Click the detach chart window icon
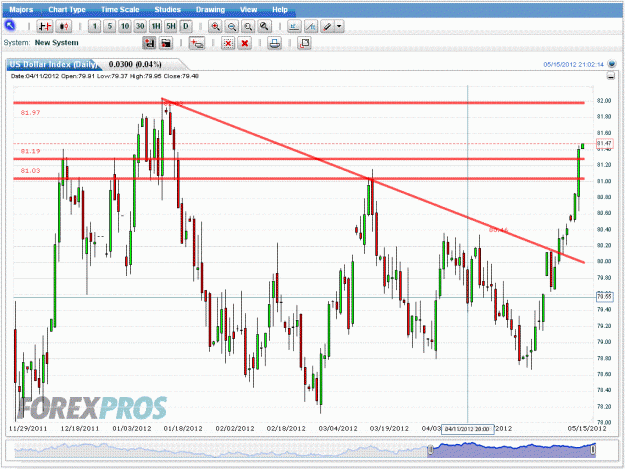This screenshot has width=625, height=469. [x=304, y=43]
